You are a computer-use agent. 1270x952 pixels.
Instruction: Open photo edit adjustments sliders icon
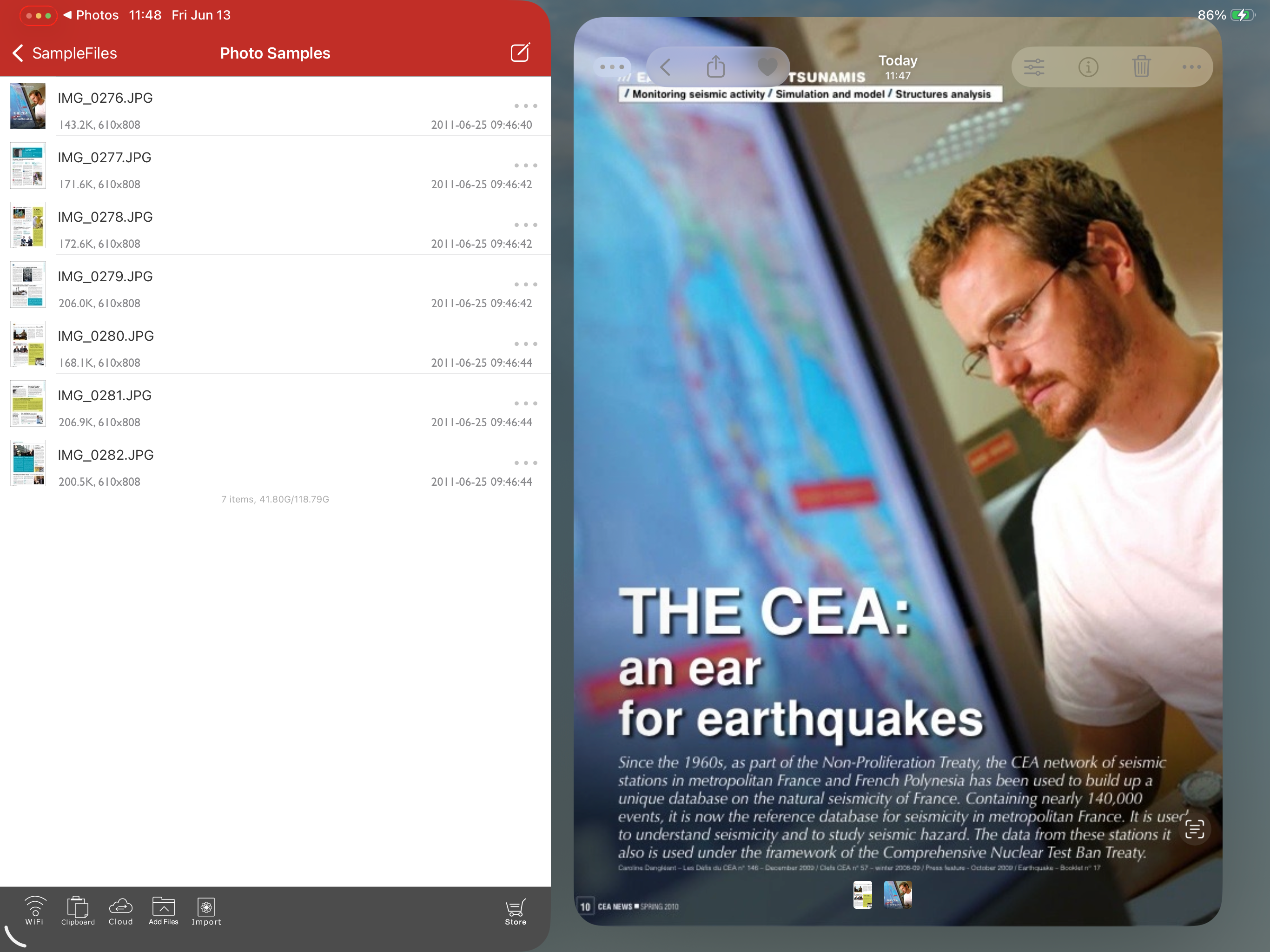point(1034,67)
